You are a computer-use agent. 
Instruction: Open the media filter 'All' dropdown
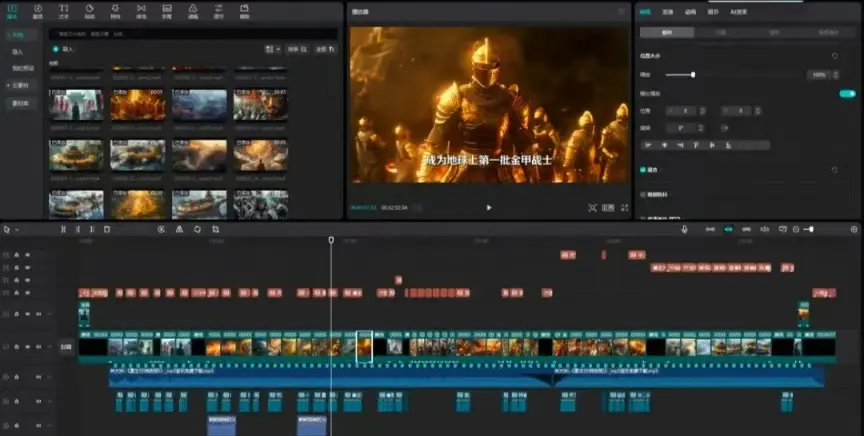click(325, 49)
